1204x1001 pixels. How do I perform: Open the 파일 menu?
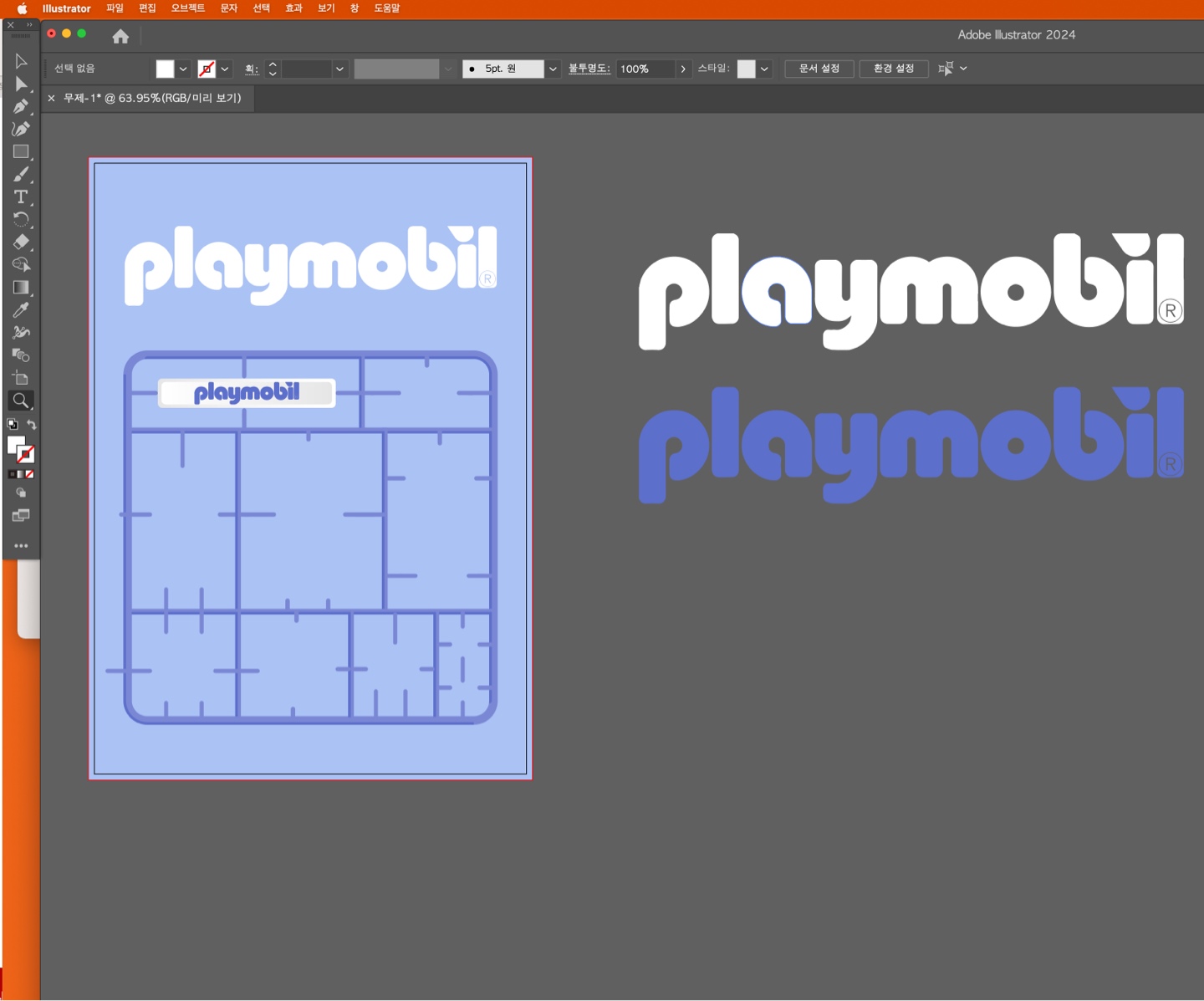[115, 8]
